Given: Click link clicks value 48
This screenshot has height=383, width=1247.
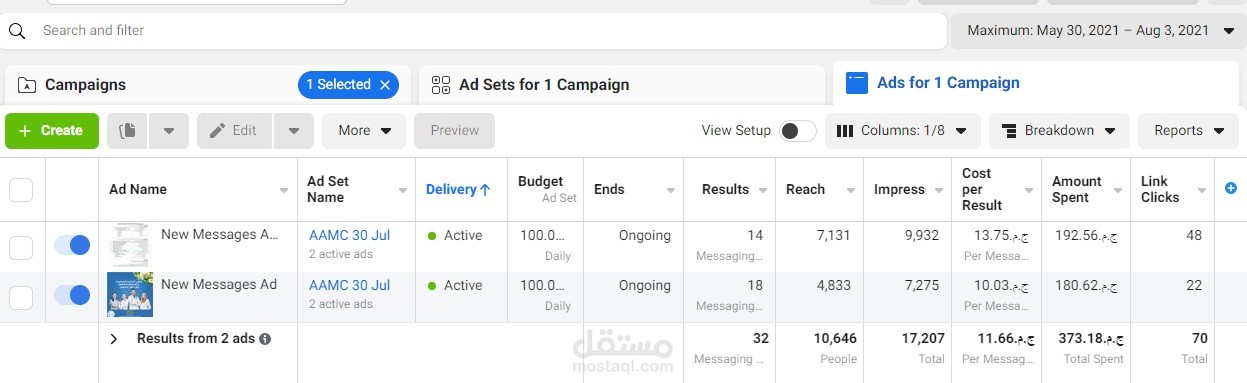Looking at the screenshot, I should click(x=1193, y=236).
